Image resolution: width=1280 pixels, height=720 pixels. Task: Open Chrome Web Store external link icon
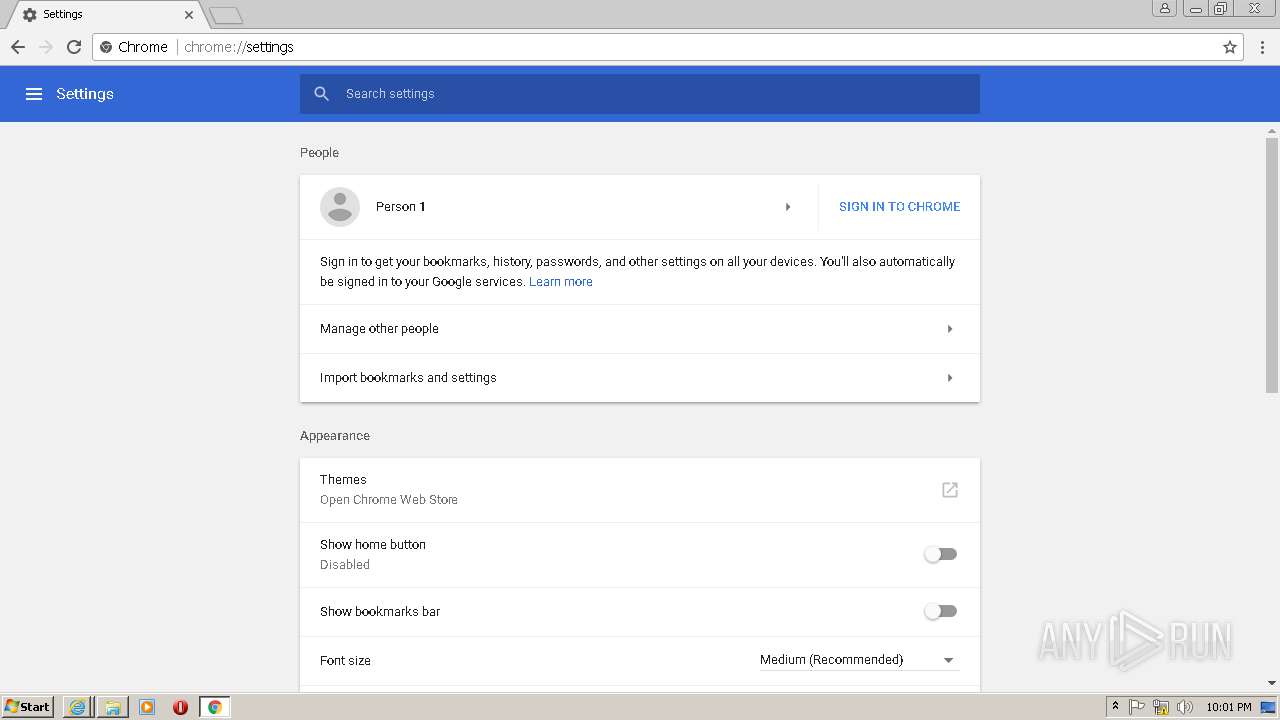950,490
